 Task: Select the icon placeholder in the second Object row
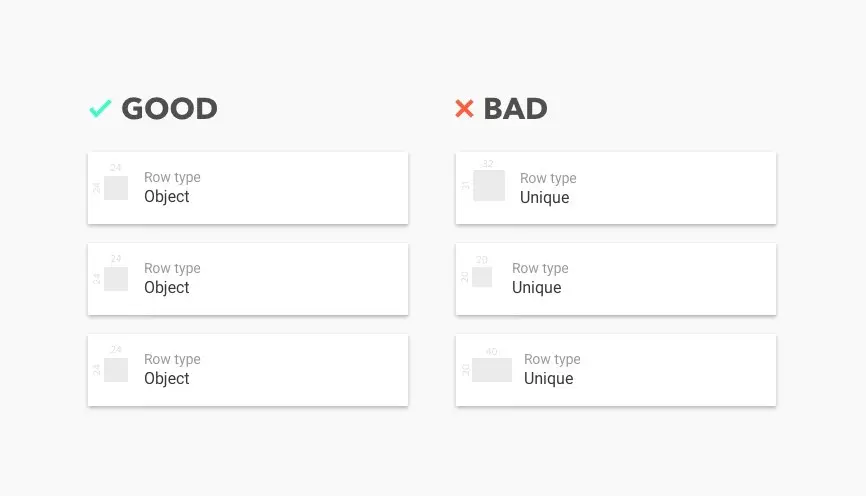pyautogui.click(x=116, y=279)
